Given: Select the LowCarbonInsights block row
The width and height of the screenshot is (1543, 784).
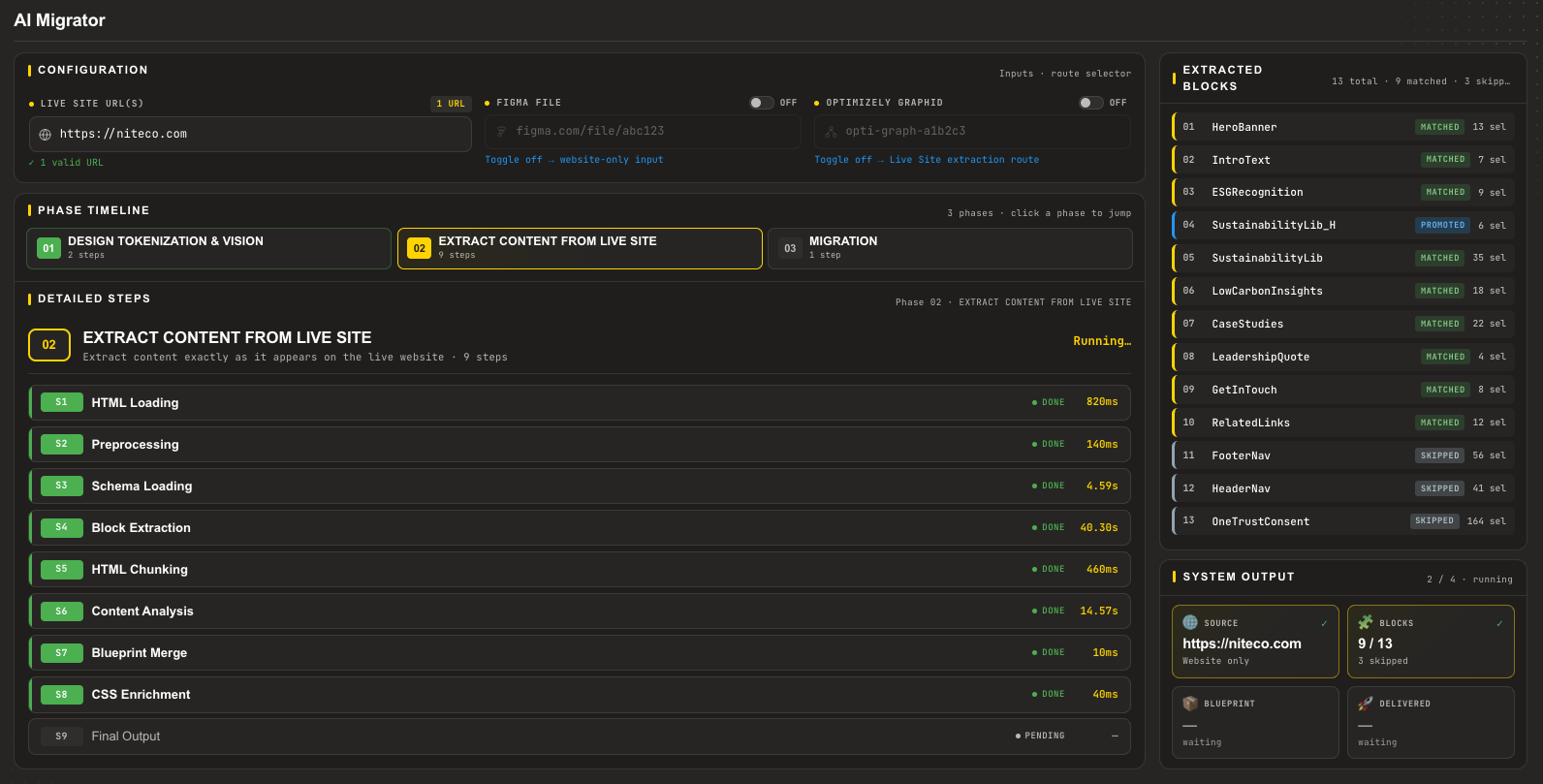Looking at the screenshot, I should 1343,291.
